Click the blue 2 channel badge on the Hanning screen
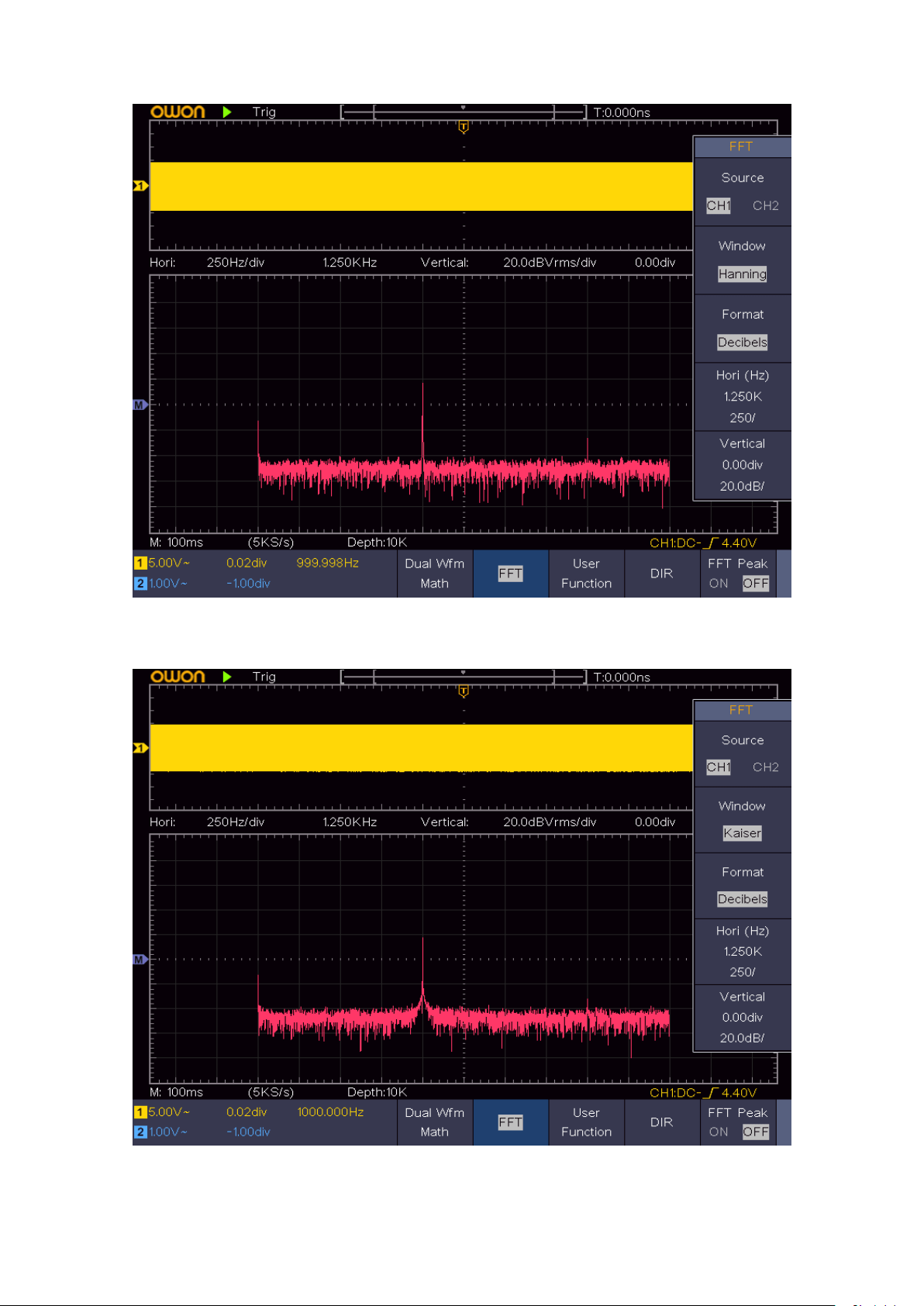The image size is (924, 1306). 140,584
